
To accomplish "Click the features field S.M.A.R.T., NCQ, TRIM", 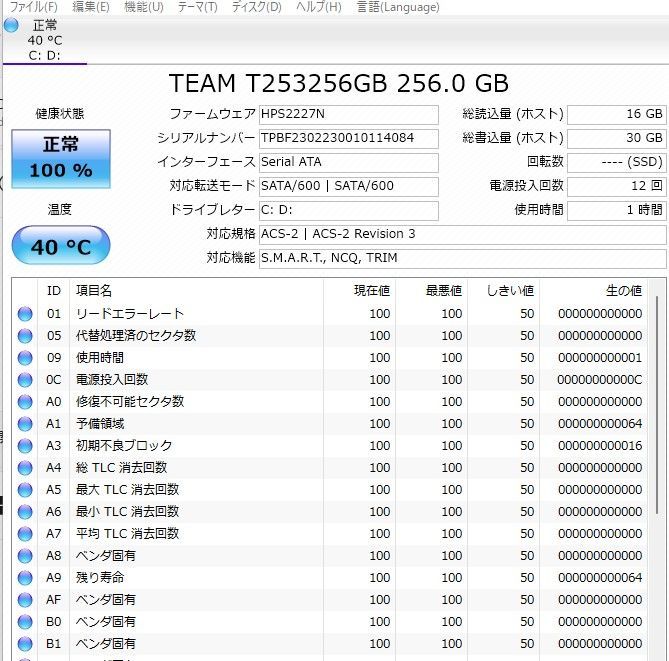I will [462, 258].
